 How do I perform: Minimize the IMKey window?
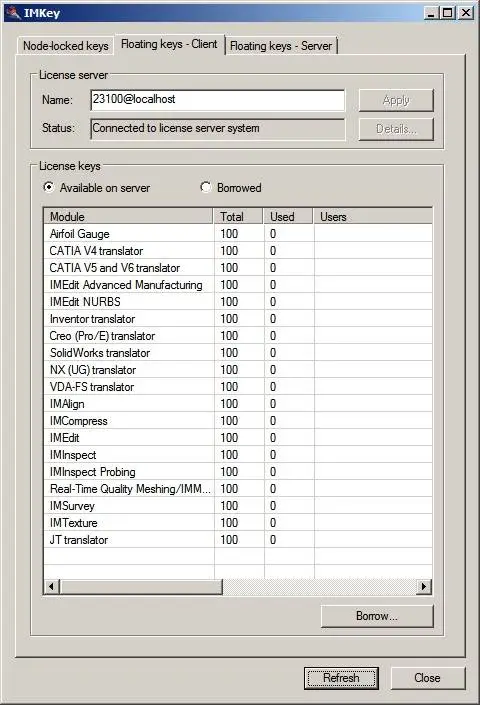pos(431,13)
